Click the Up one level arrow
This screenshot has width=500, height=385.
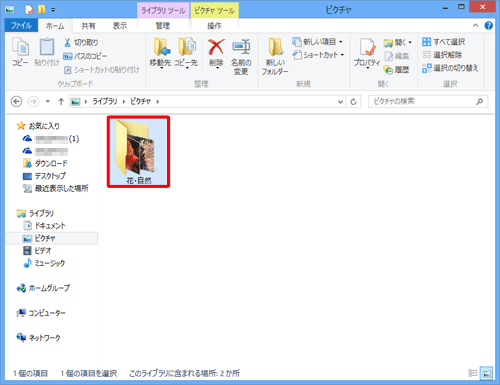(61, 101)
